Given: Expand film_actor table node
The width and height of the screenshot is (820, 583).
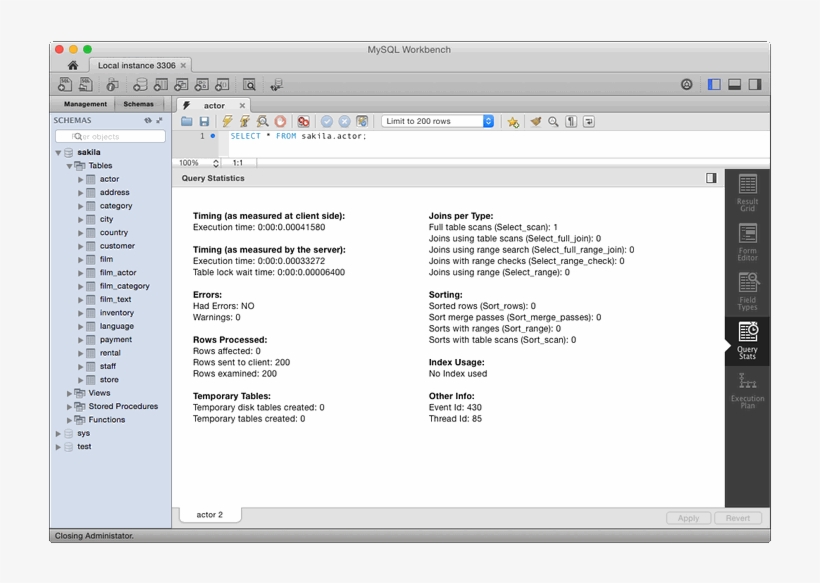Looking at the screenshot, I should point(81,273).
